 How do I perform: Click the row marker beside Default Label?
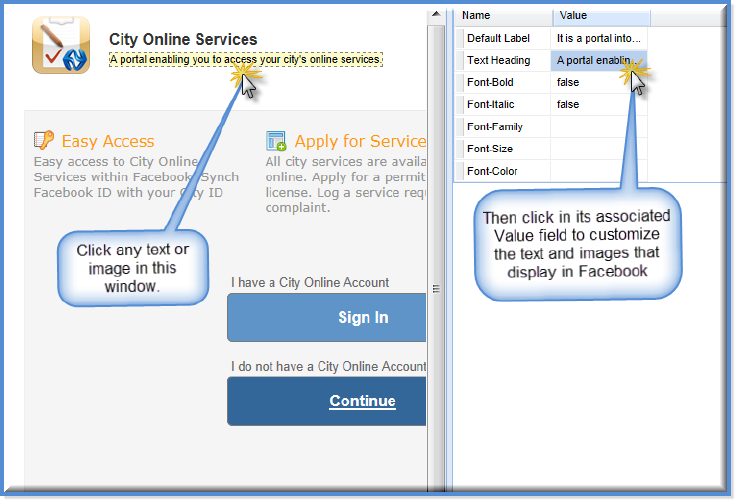click(460, 38)
